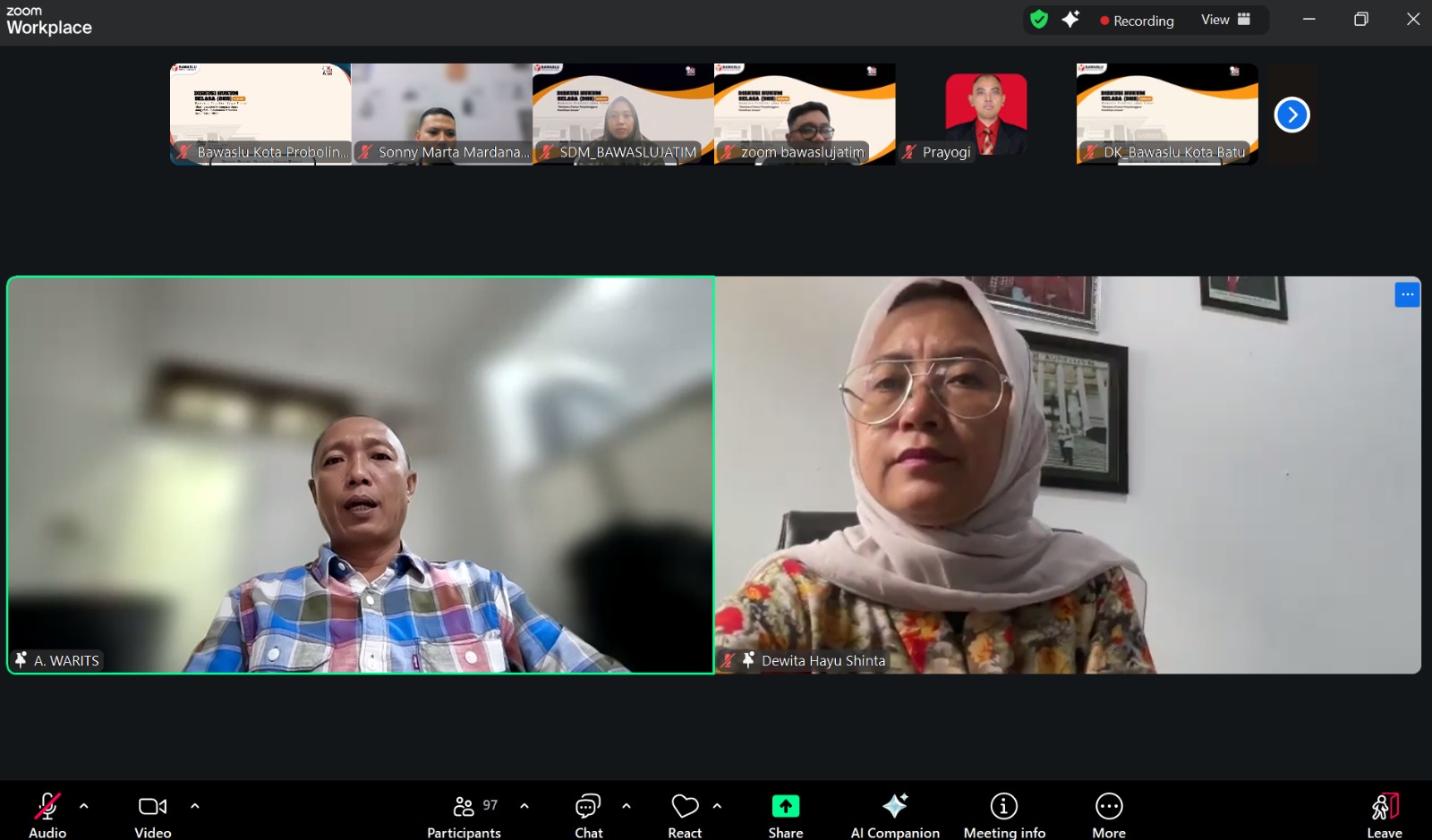The width and height of the screenshot is (1432, 840).
Task: Click muted mic icon on SDM_BAWASLUJATIM
Action: pos(546,152)
